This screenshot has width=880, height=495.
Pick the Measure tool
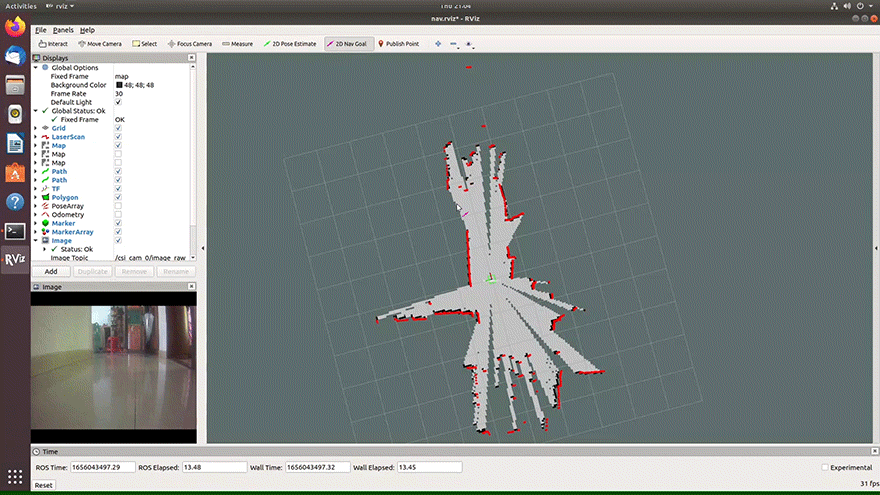[x=237, y=44]
